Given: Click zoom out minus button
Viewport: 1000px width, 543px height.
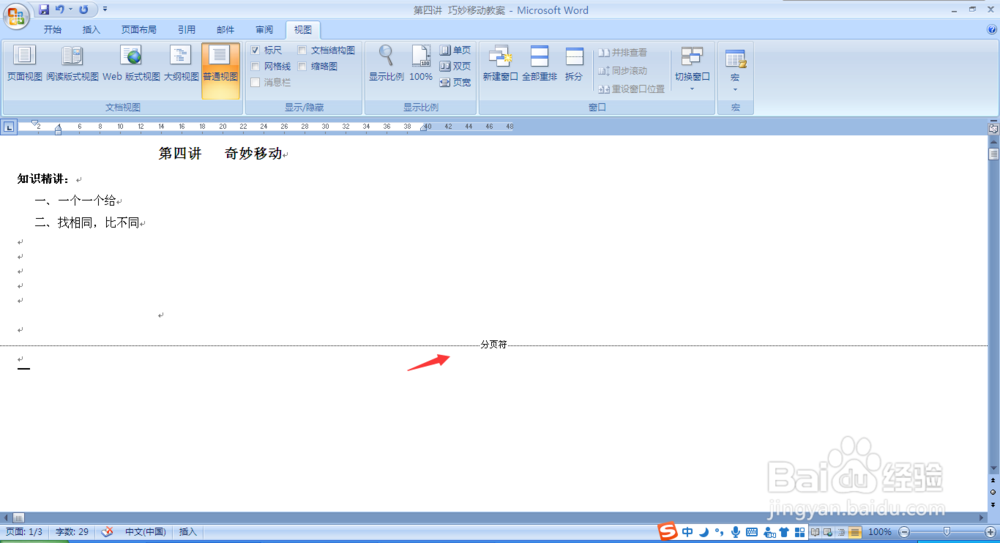Looking at the screenshot, I should pos(904,532).
